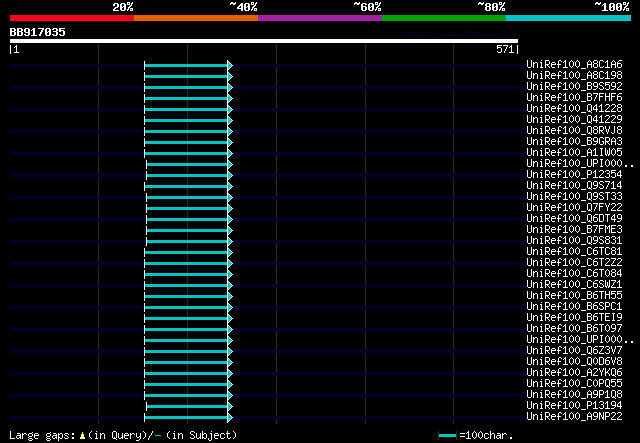Open the UniRef100_B6T097 entry
The image size is (640, 443).
(x=574, y=329)
